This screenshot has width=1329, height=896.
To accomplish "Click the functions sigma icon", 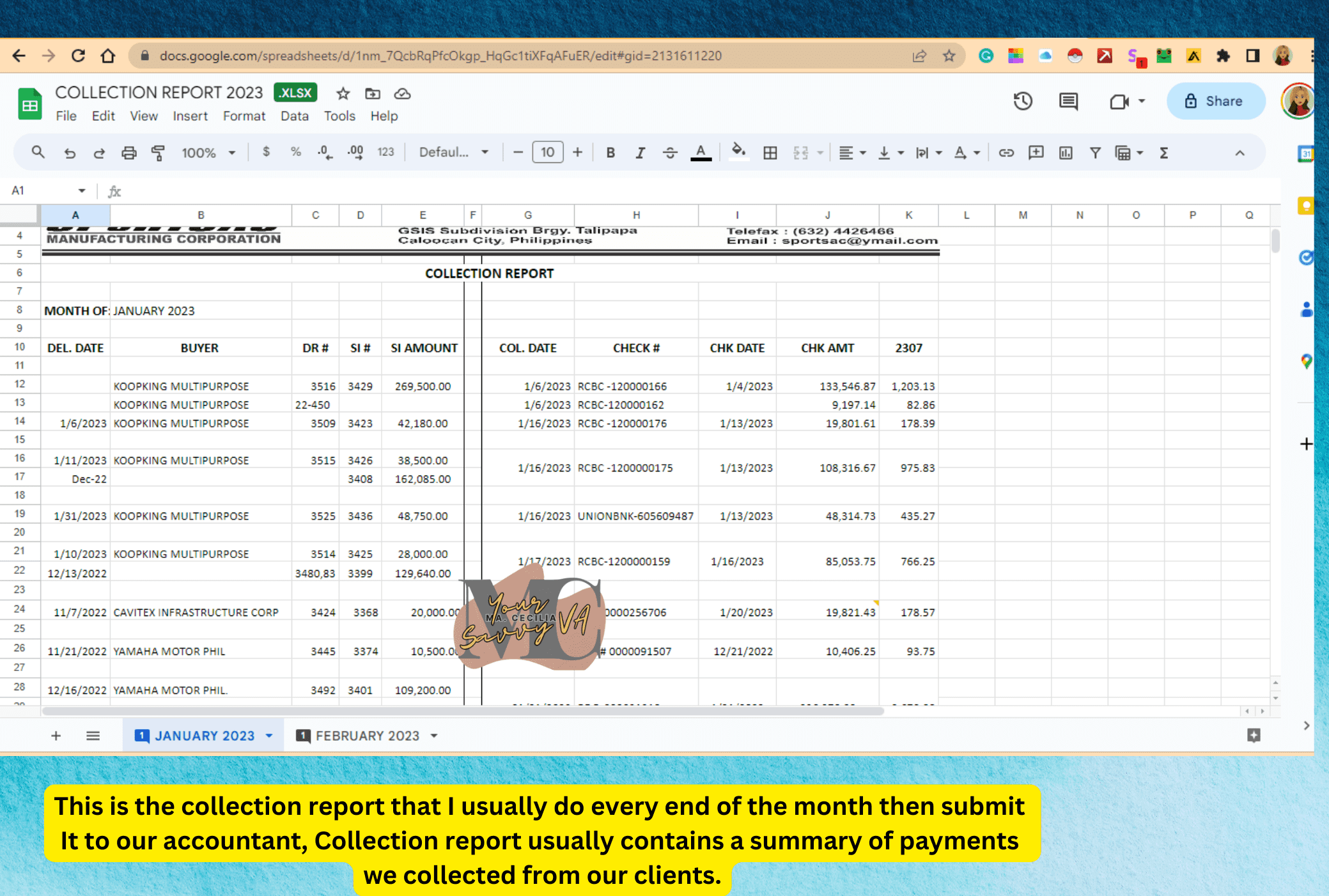I will 1164,153.
